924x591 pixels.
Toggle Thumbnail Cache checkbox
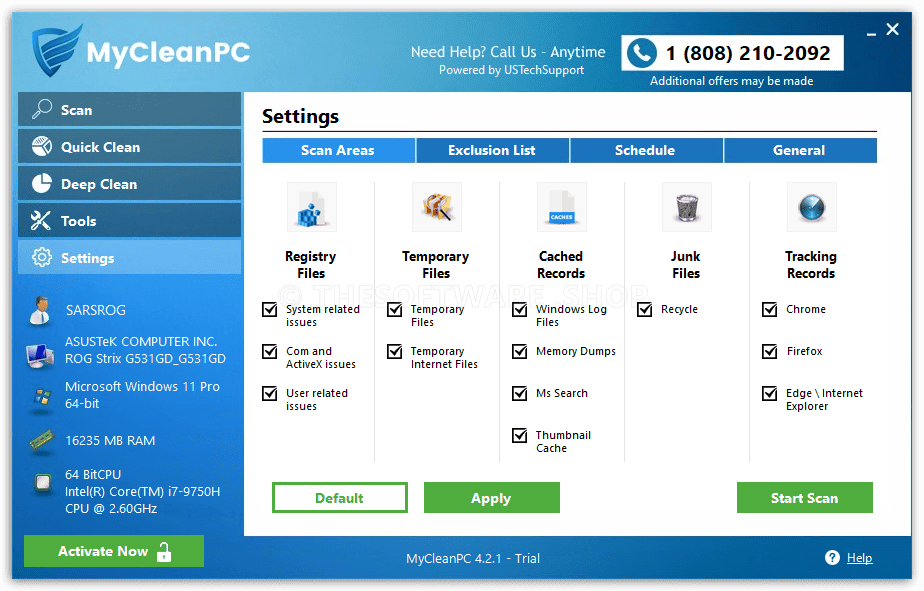pos(520,435)
